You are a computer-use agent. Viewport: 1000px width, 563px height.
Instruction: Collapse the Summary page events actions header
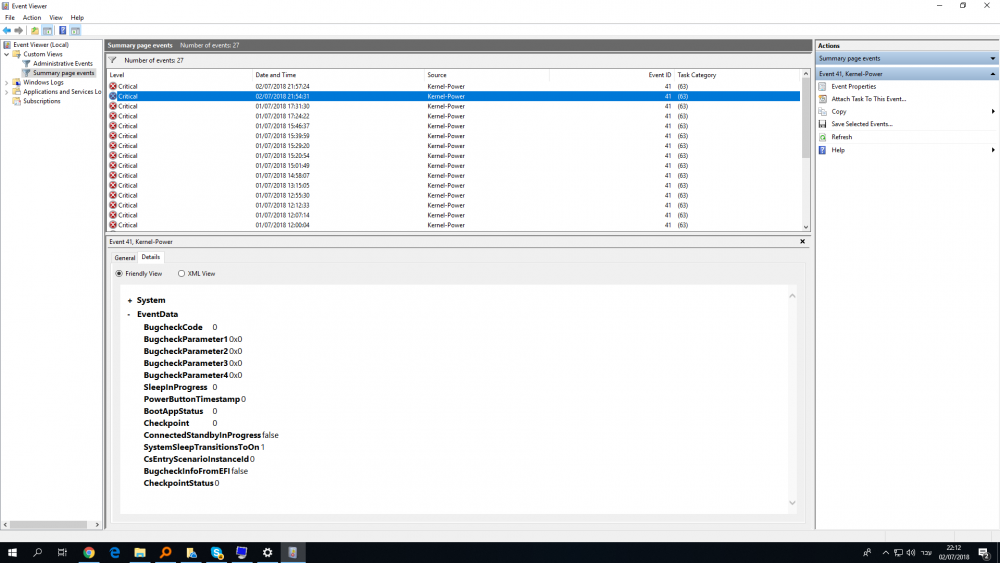(x=992, y=59)
